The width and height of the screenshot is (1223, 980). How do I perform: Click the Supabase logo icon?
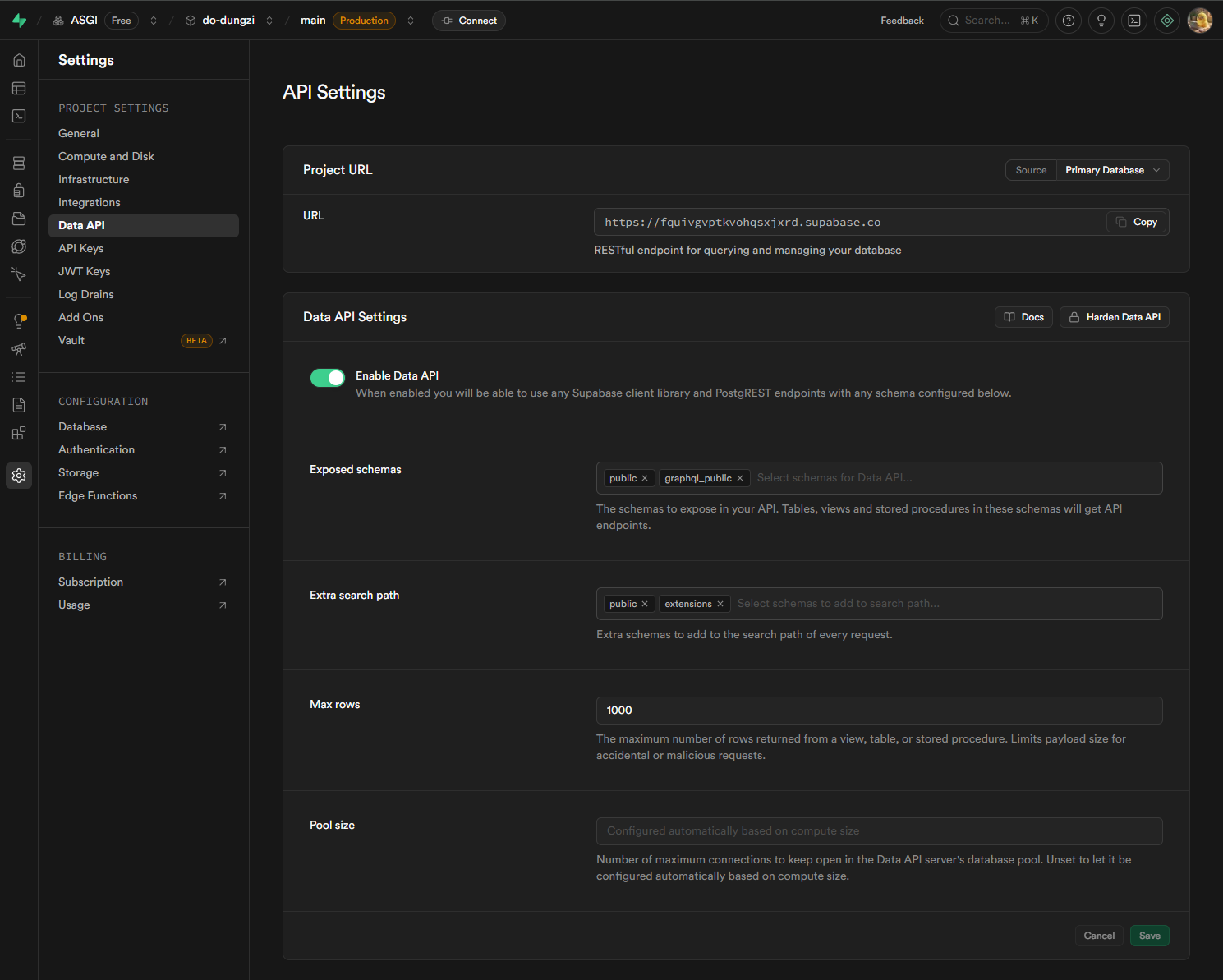point(19,21)
